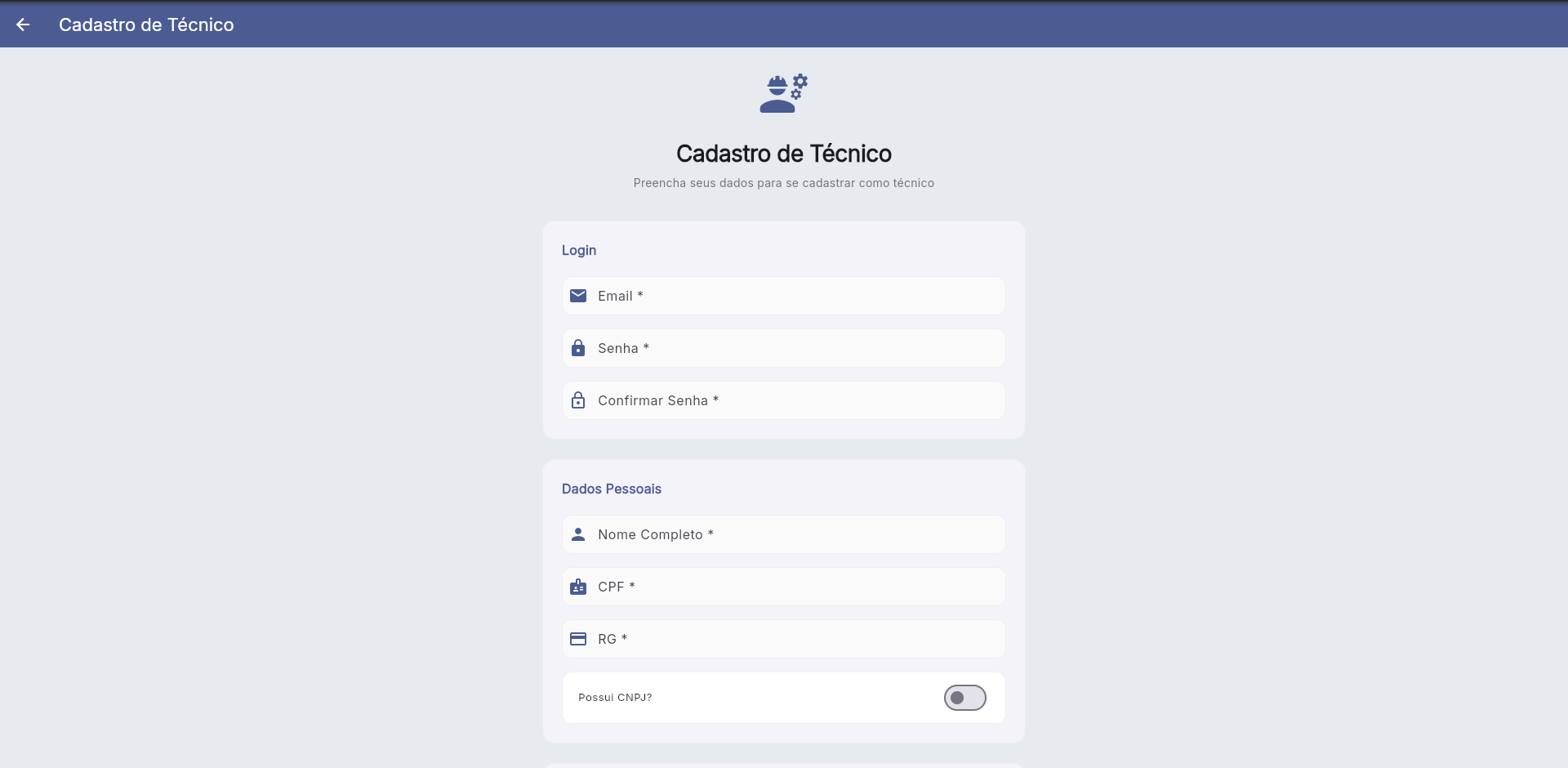Click the technician helmet icon above the title

[x=782, y=92]
